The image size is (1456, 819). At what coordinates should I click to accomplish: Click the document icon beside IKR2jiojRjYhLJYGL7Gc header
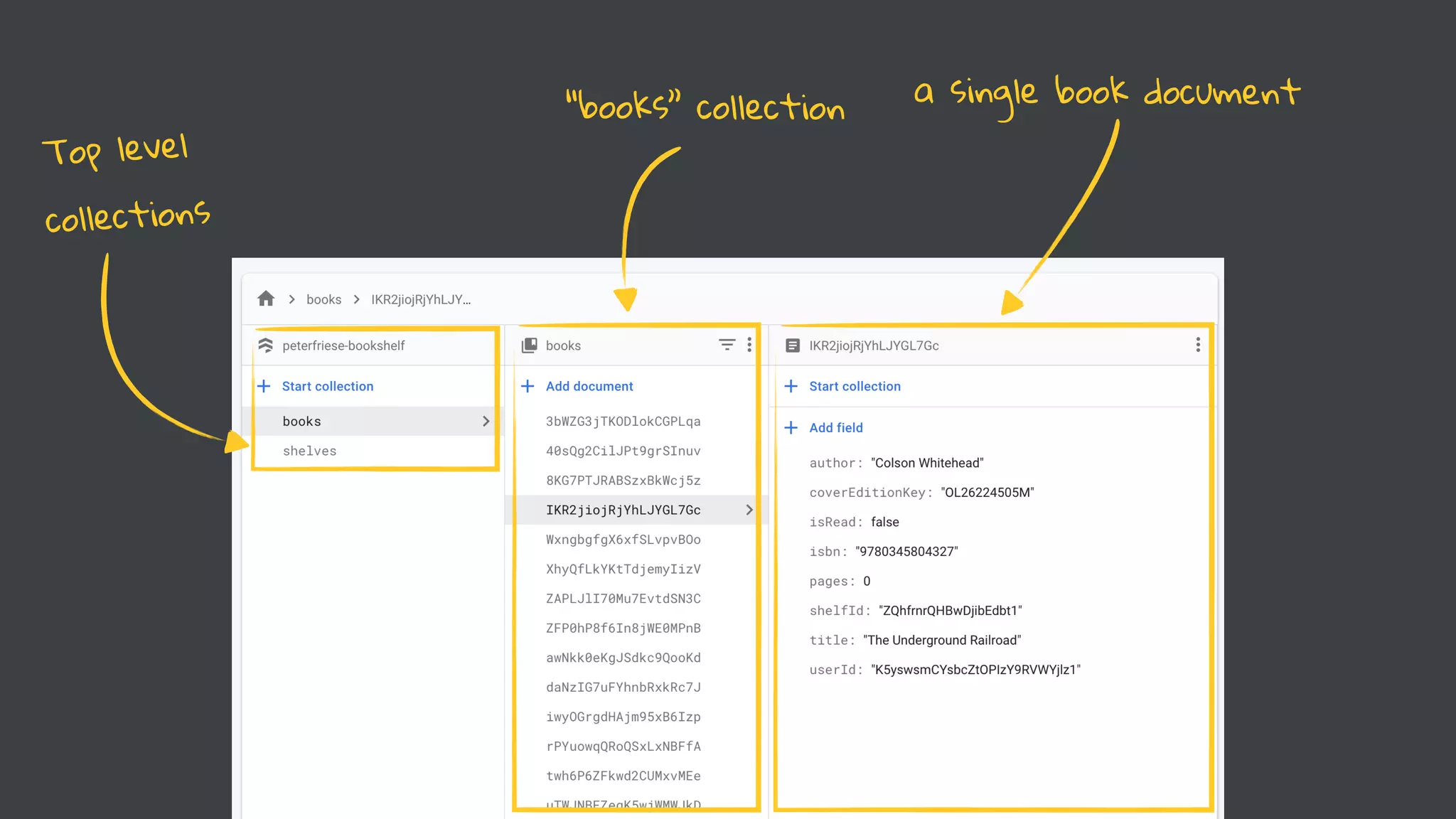(793, 346)
